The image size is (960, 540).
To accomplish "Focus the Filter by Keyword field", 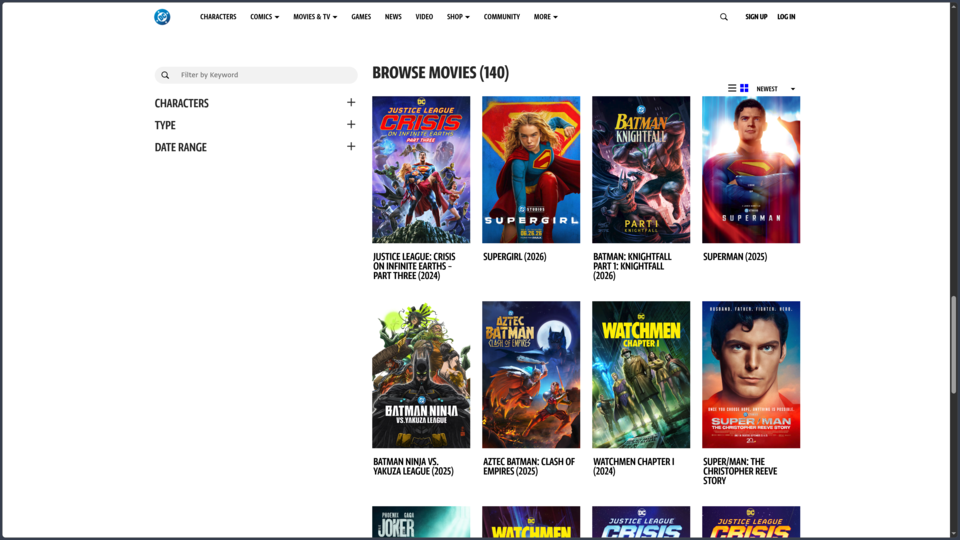I will pyautogui.click(x=256, y=75).
